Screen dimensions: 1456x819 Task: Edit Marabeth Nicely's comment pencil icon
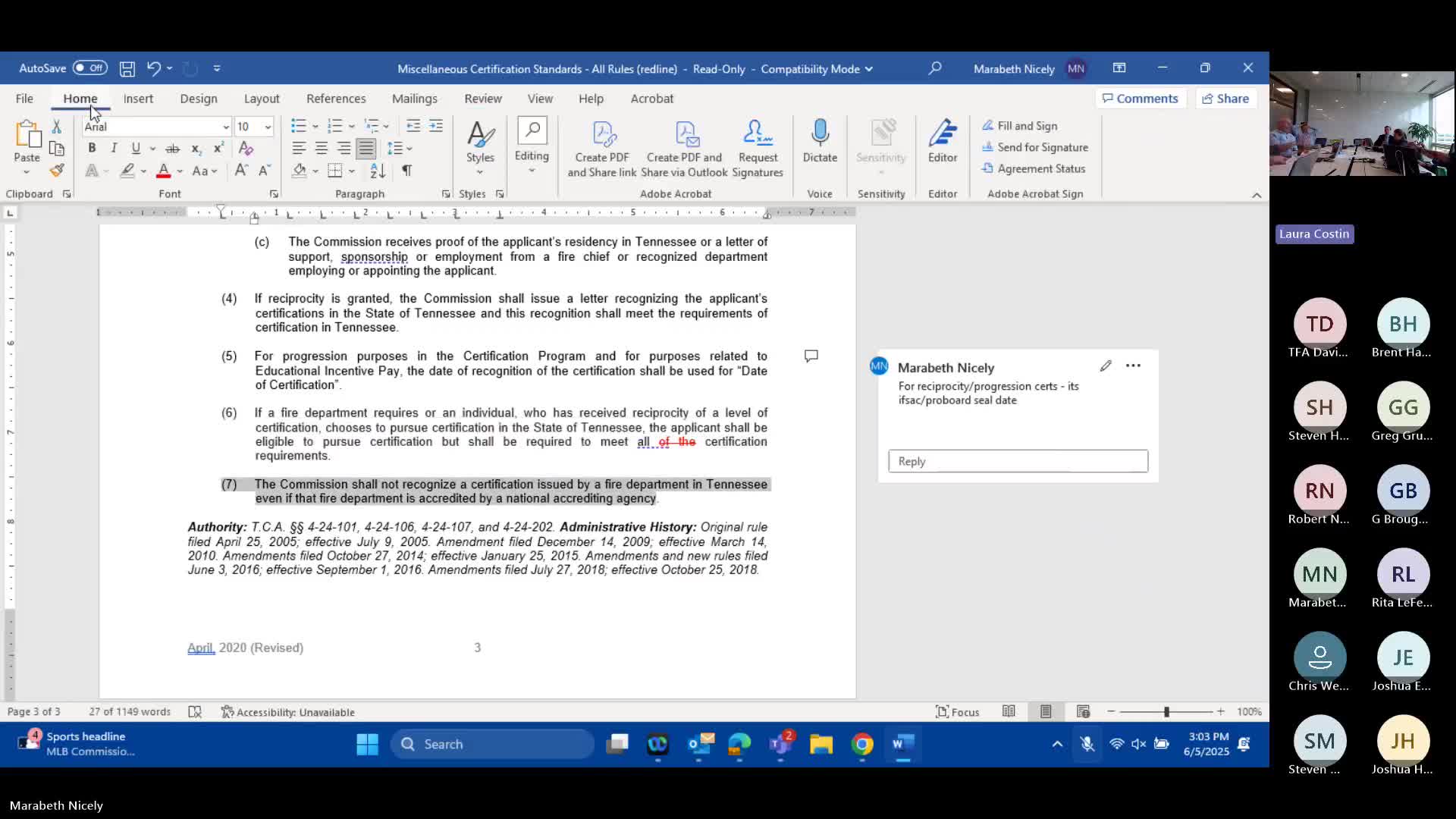(1106, 366)
